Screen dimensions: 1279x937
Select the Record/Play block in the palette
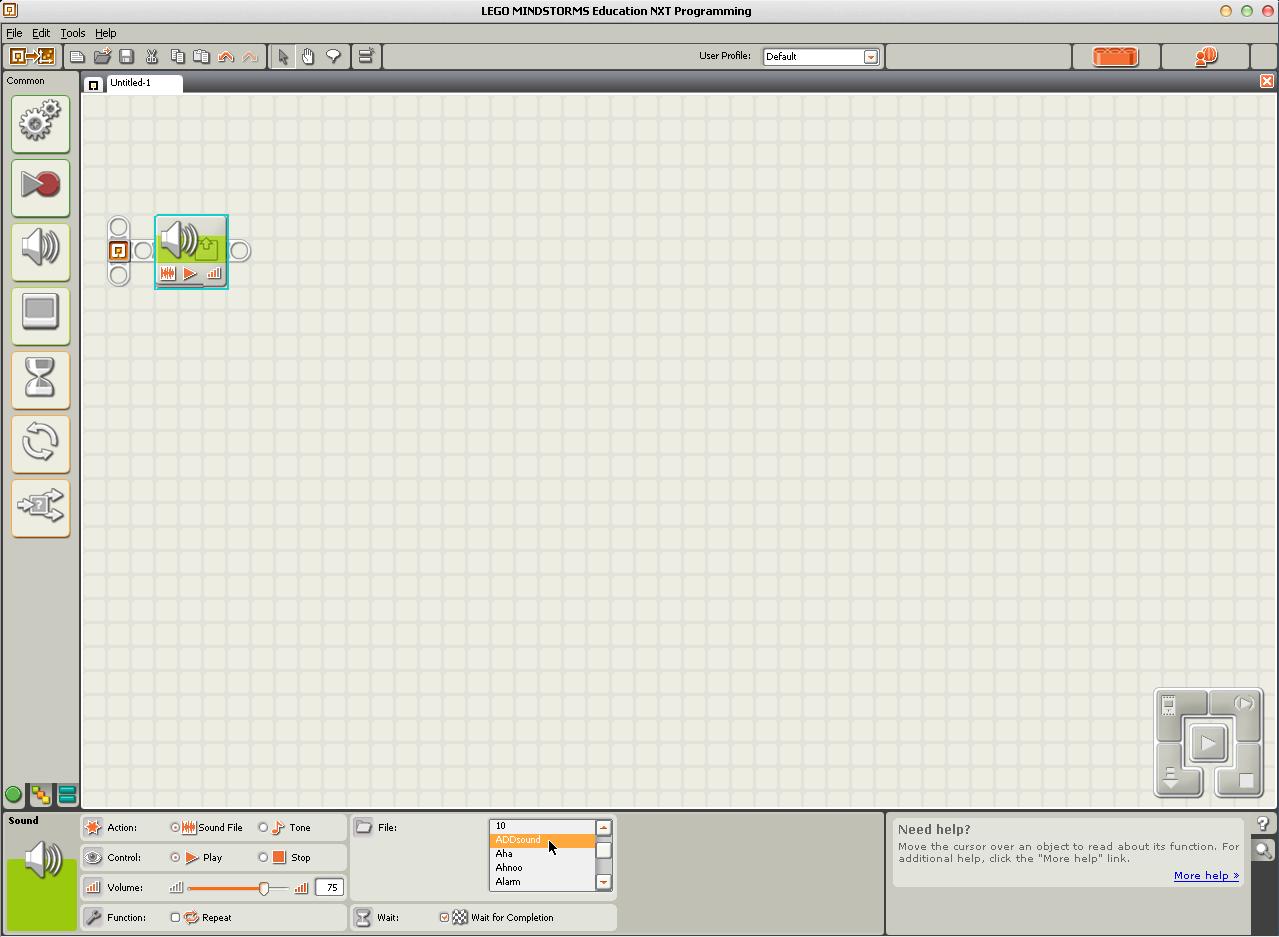coord(40,187)
